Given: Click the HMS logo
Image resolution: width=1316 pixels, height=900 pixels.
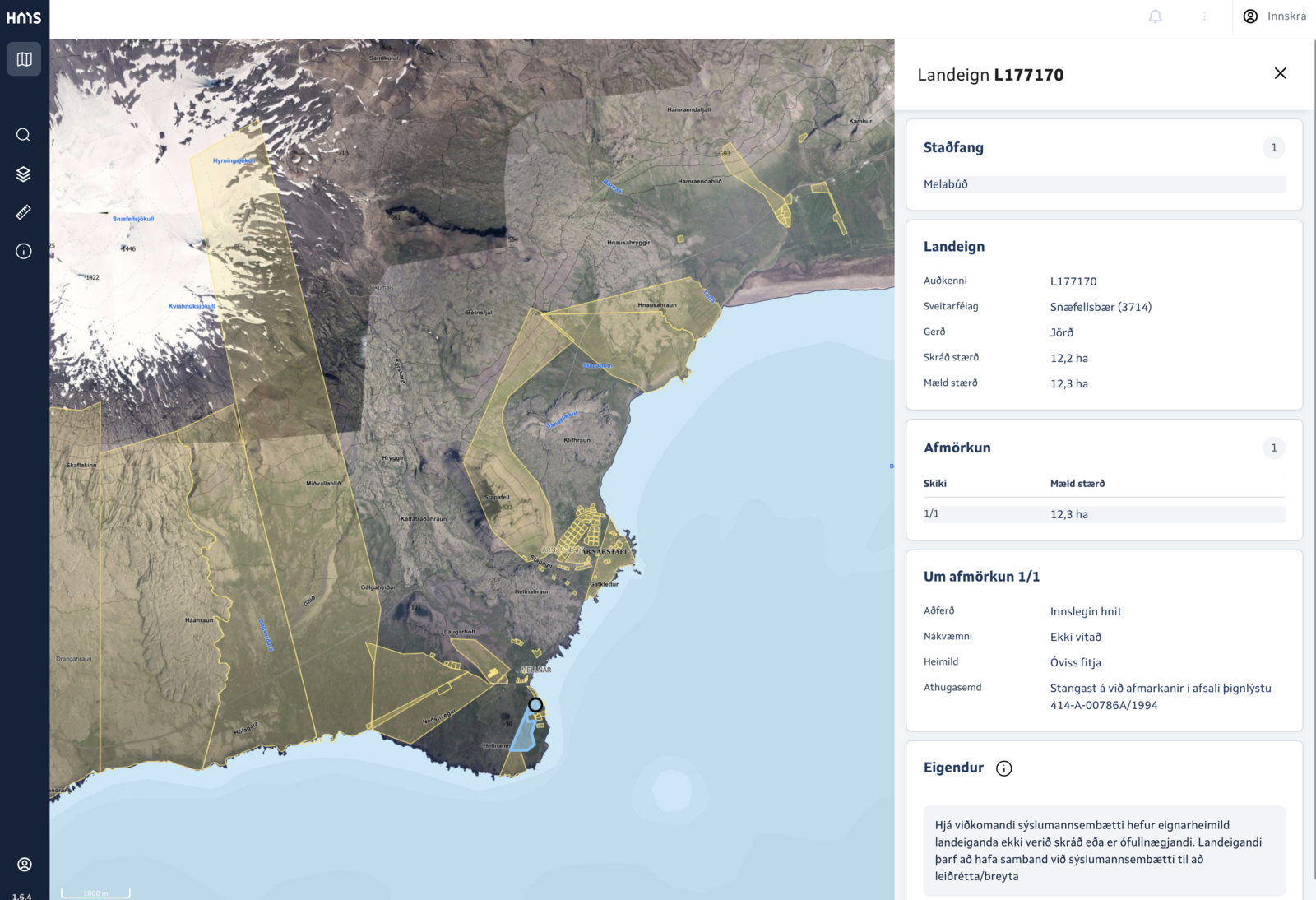Looking at the screenshot, I should 24,17.
